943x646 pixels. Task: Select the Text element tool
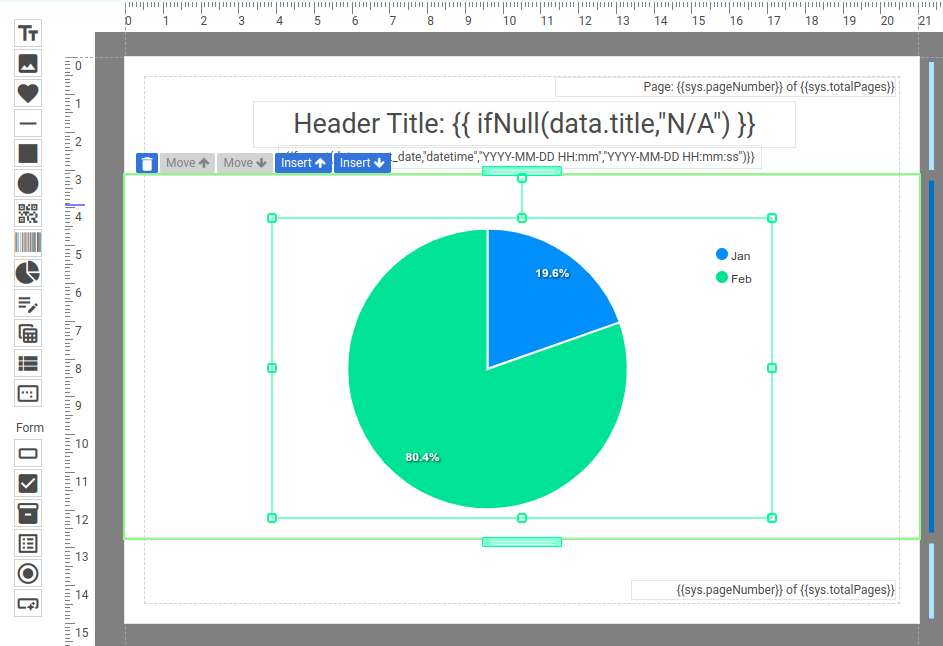pyautogui.click(x=28, y=33)
